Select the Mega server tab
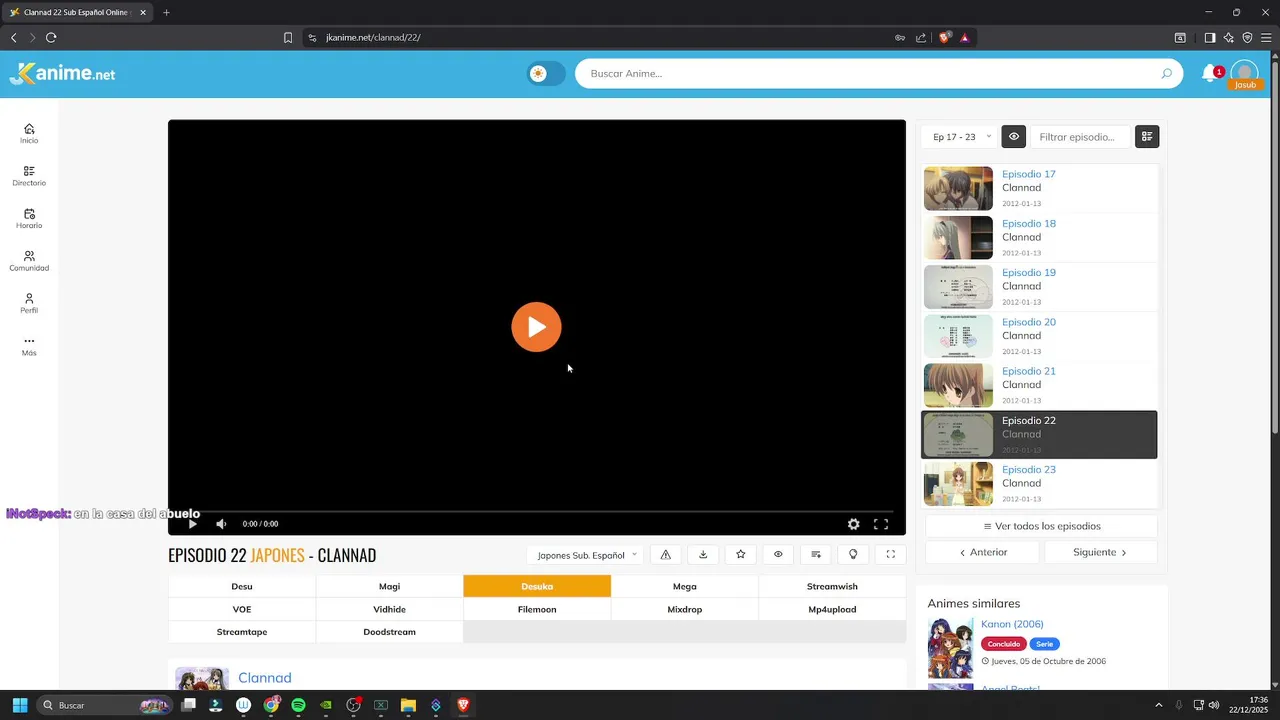The height and width of the screenshot is (720, 1280). pyautogui.click(x=684, y=587)
